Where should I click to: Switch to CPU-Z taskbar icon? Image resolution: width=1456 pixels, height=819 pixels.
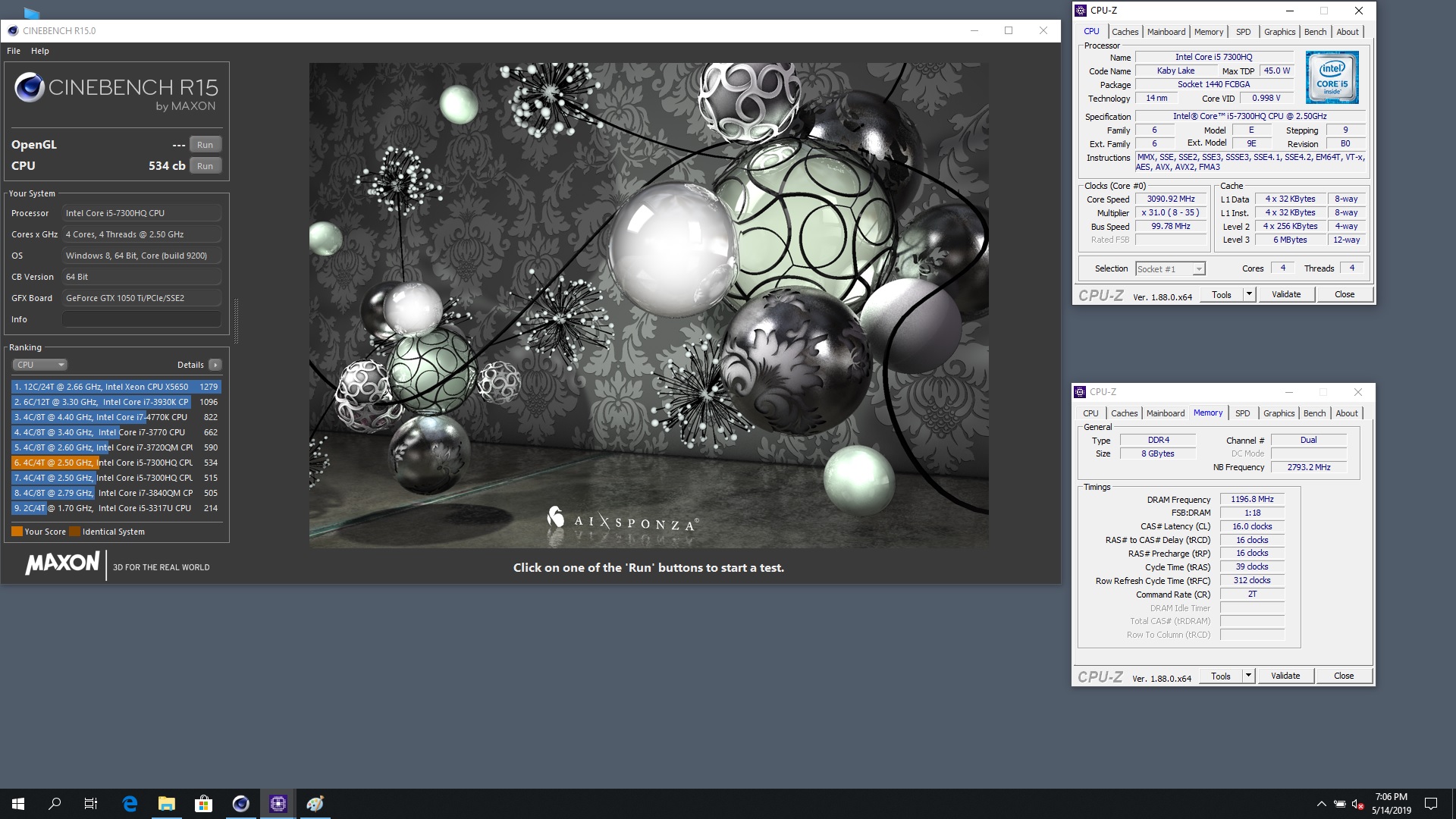coord(278,804)
